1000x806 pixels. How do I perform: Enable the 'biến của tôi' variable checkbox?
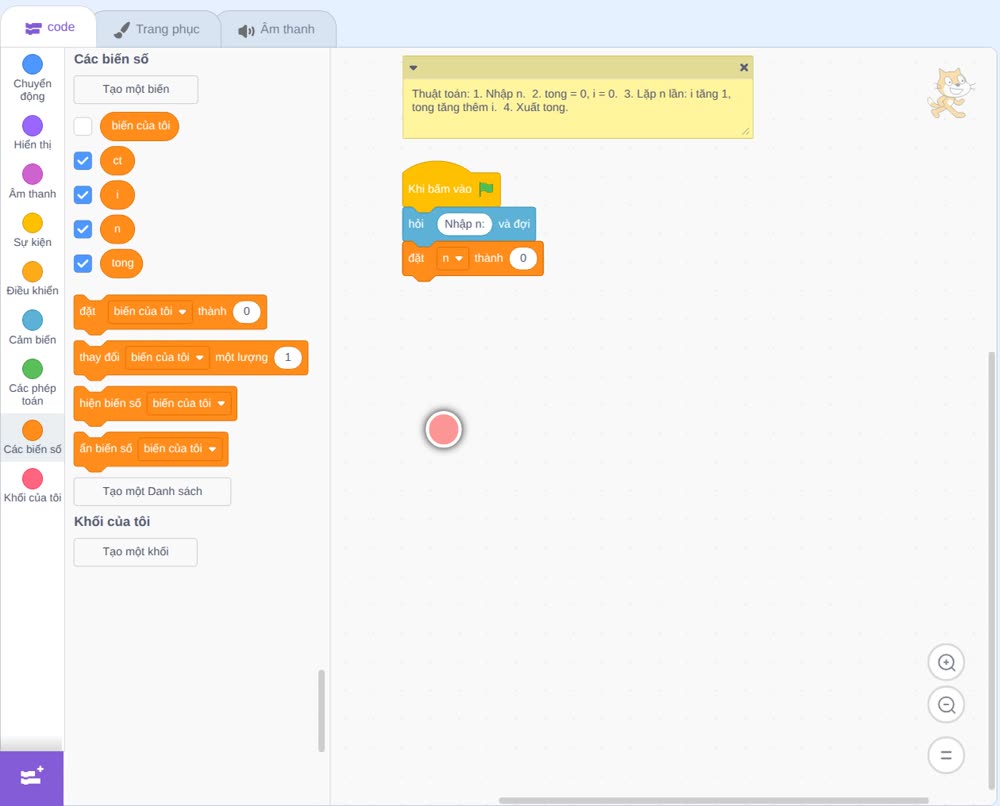[x=83, y=126]
